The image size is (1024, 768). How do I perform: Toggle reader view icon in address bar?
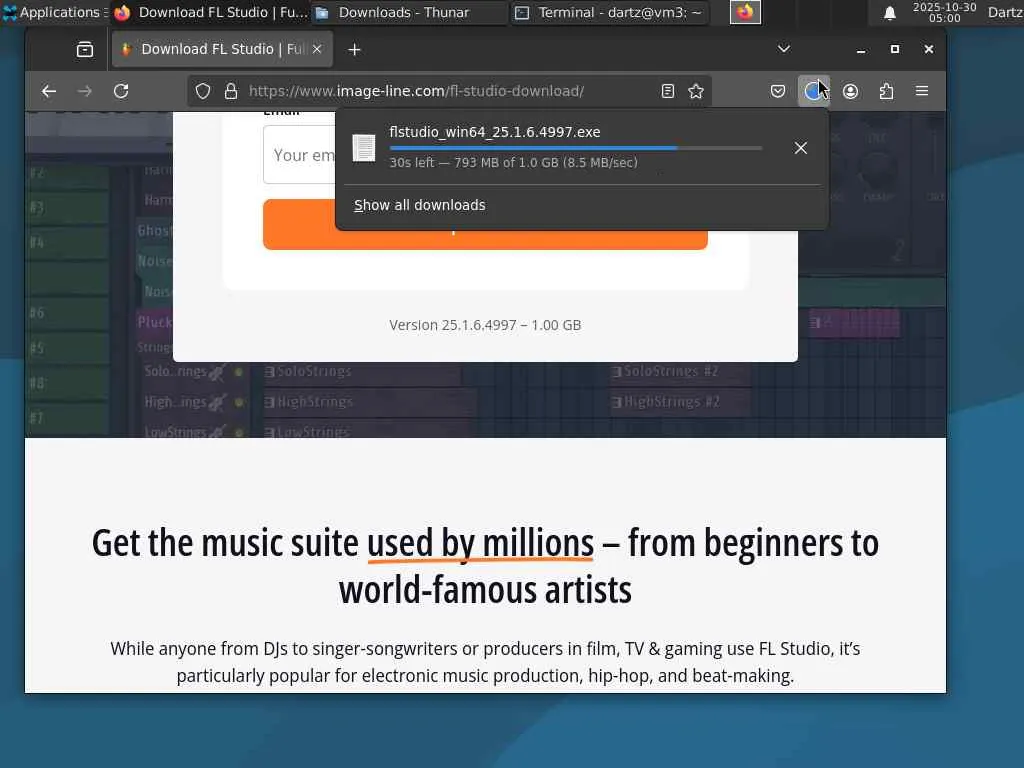point(667,91)
